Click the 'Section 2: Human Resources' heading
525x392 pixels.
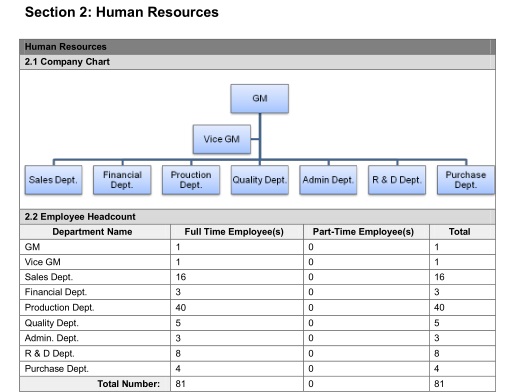(122, 12)
